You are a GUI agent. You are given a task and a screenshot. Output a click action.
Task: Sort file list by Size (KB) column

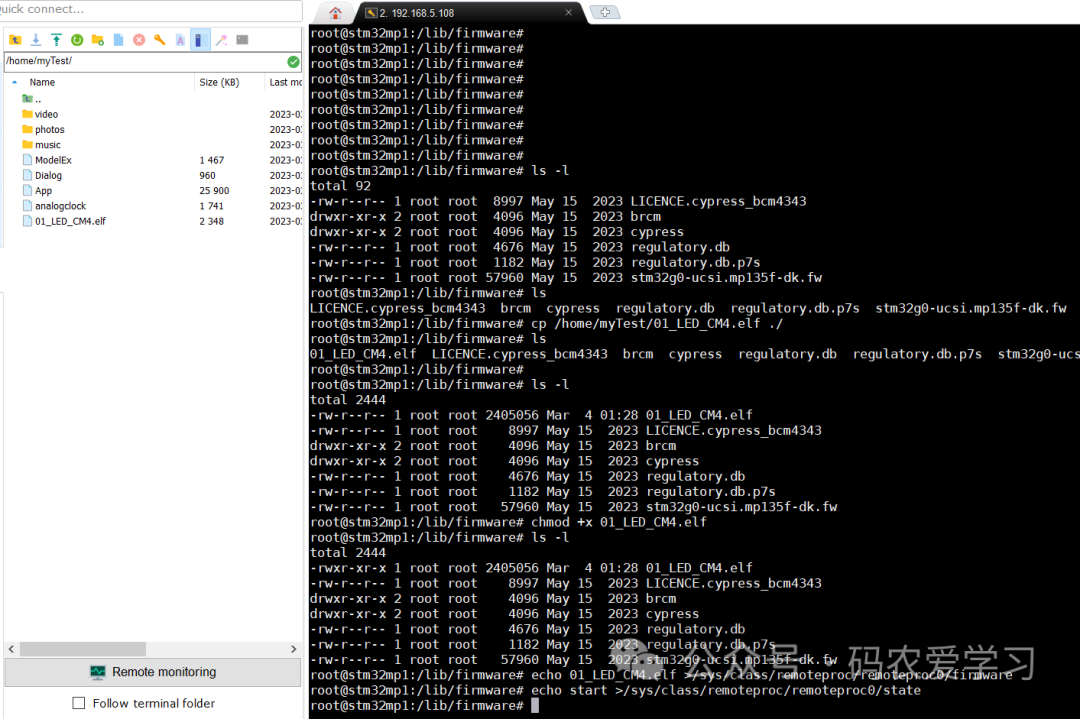pos(219,82)
